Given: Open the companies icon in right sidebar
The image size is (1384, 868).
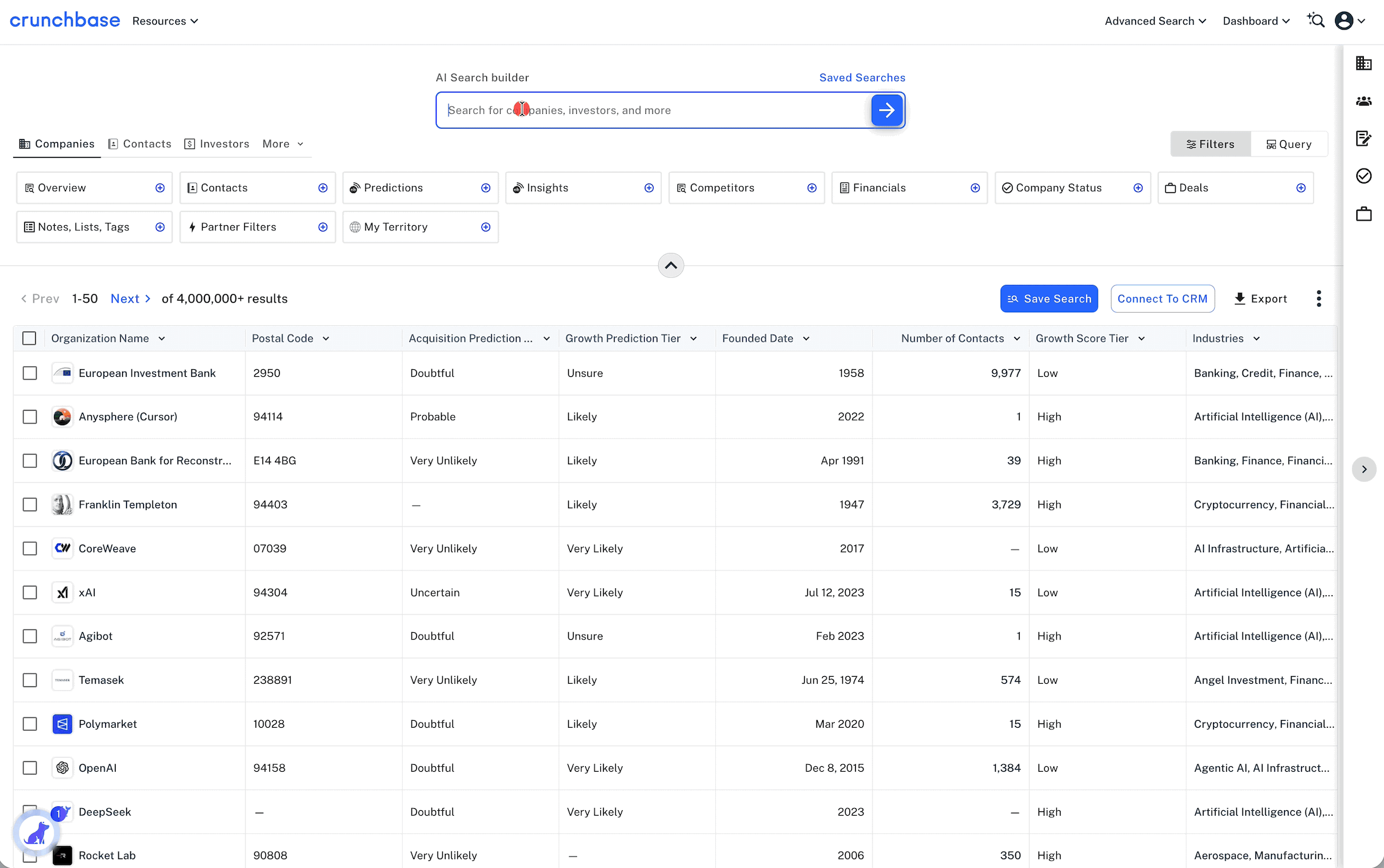Looking at the screenshot, I should pos(1364,63).
